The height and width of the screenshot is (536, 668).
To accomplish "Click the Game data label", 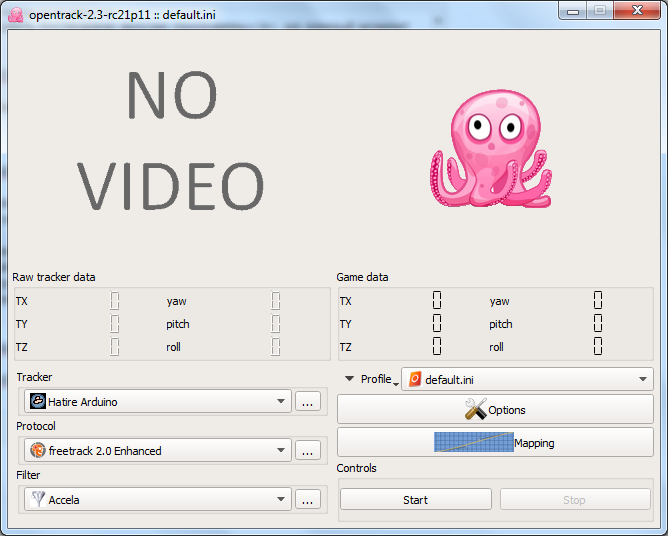I will tap(362, 277).
